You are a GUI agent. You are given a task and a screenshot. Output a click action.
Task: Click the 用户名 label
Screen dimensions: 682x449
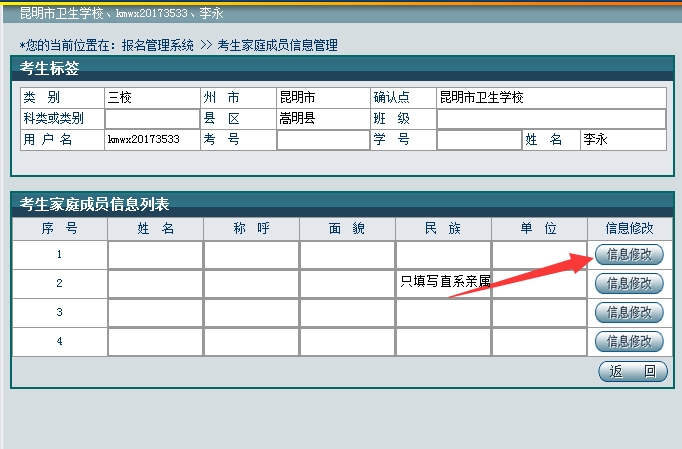pos(47,139)
